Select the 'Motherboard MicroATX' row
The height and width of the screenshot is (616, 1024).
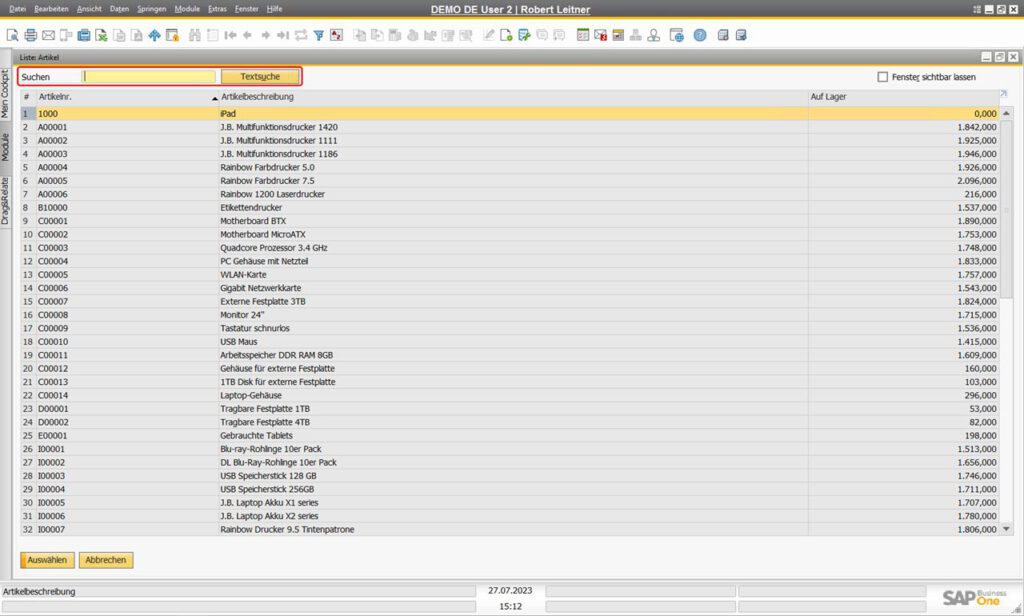(x=509, y=235)
